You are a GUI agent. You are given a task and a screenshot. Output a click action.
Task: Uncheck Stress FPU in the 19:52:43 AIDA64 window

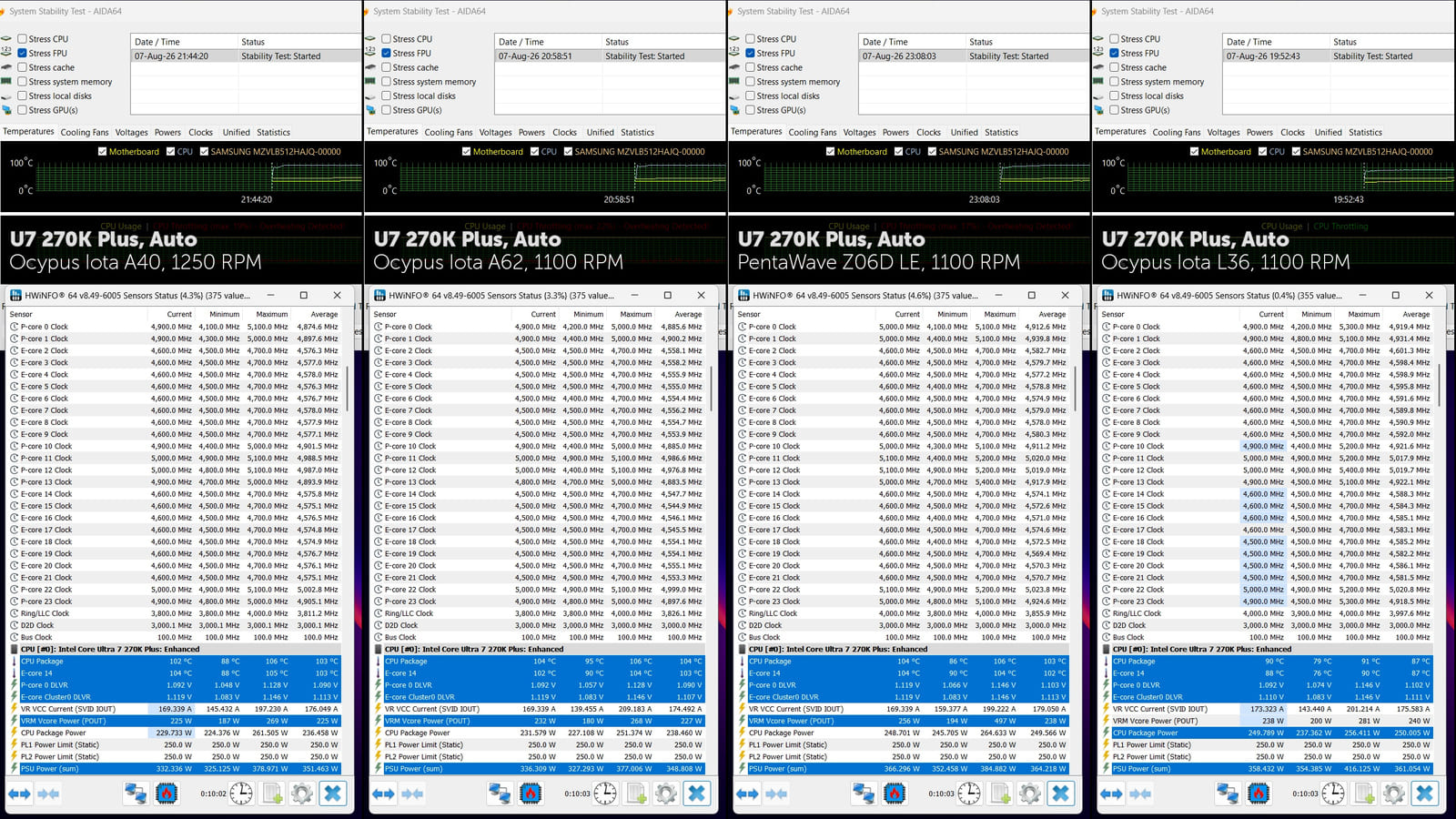[x=1114, y=53]
